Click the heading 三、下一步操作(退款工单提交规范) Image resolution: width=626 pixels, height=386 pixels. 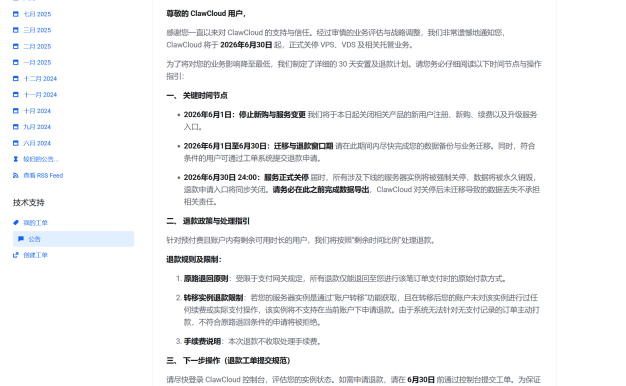coord(228,361)
